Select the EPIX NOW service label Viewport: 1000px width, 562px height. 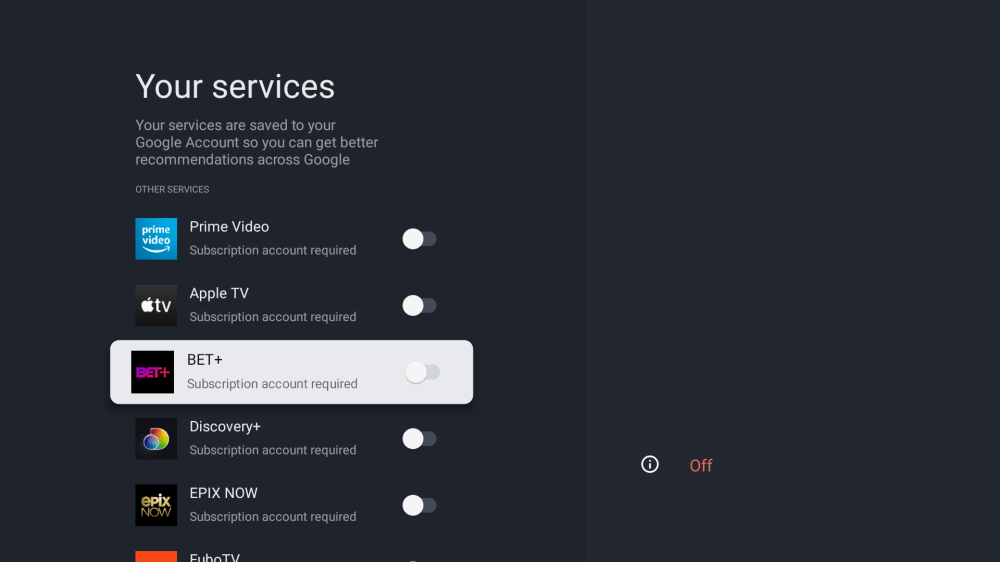[x=224, y=493]
